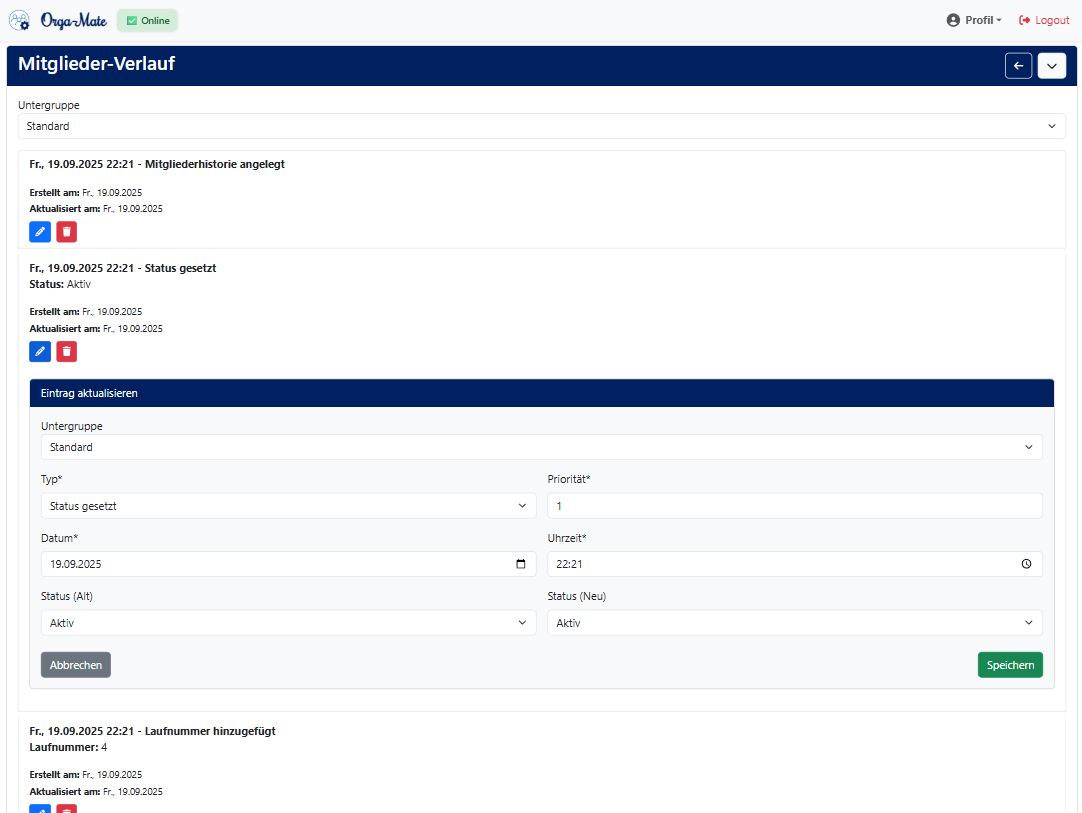Click the Online status badge
The image size is (1082, 813).
pos(147,20)
